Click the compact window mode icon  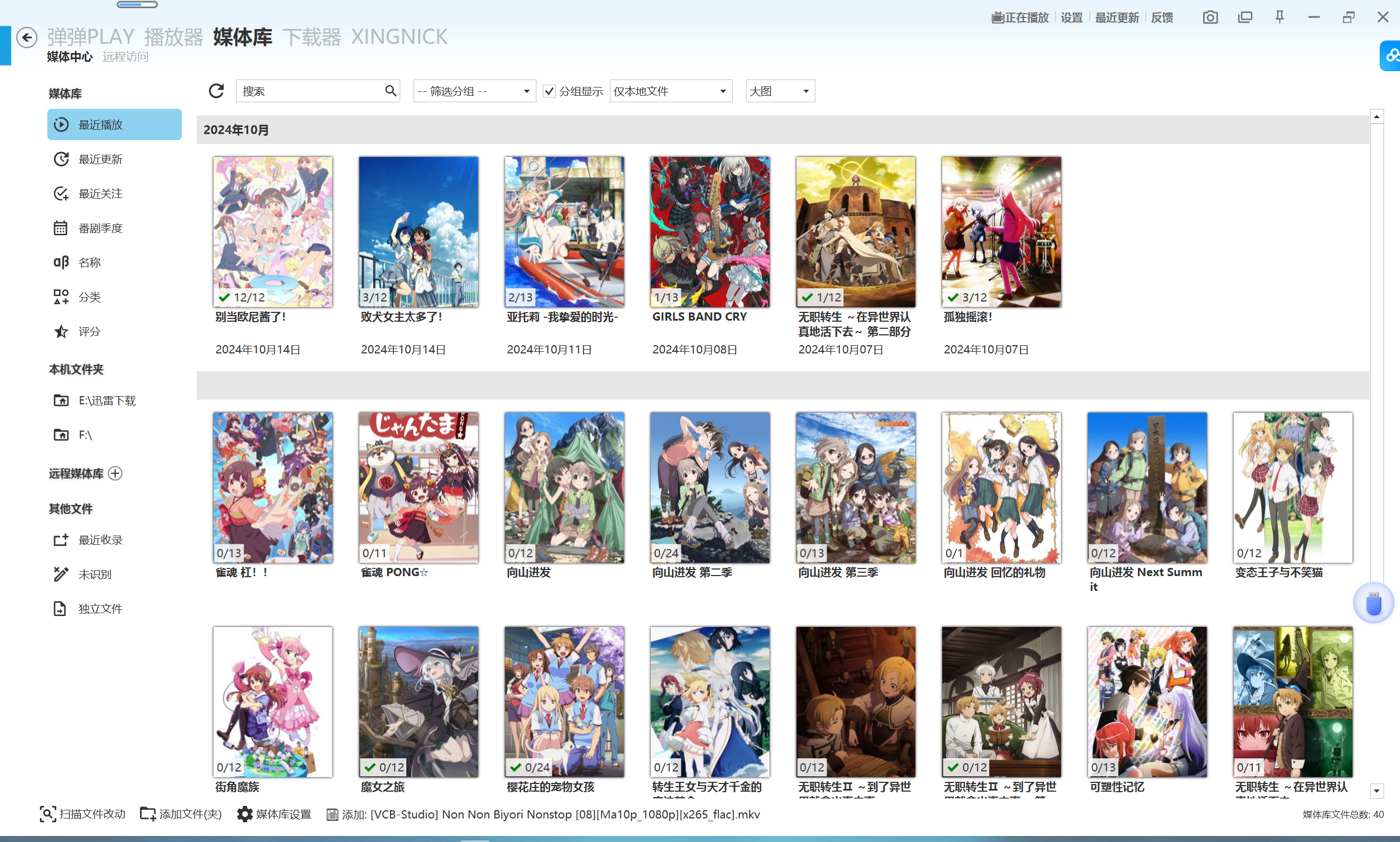[x=1245, y=18]
